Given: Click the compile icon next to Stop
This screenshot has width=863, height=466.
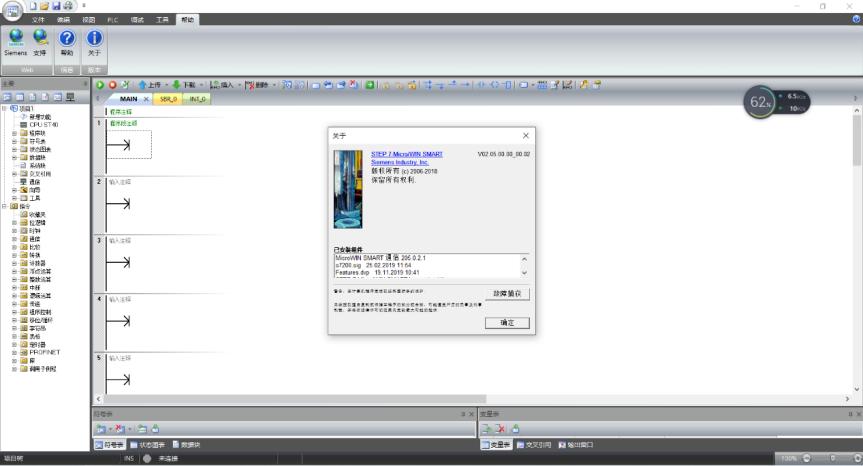Looking at the screenshot, I should pos(125,85).
